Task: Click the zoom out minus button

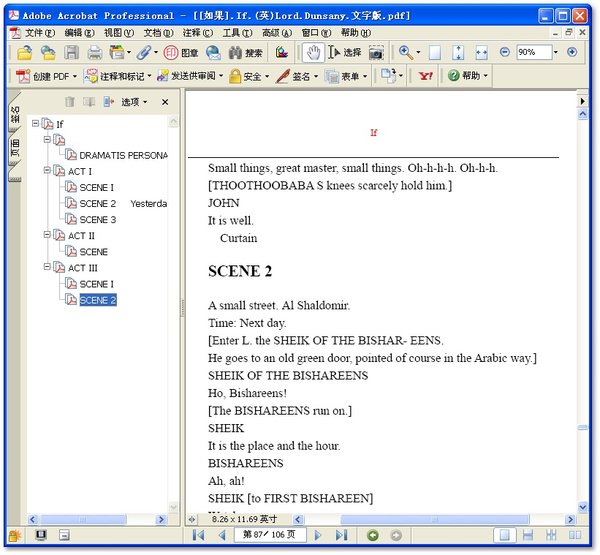Action: point(505,52)
